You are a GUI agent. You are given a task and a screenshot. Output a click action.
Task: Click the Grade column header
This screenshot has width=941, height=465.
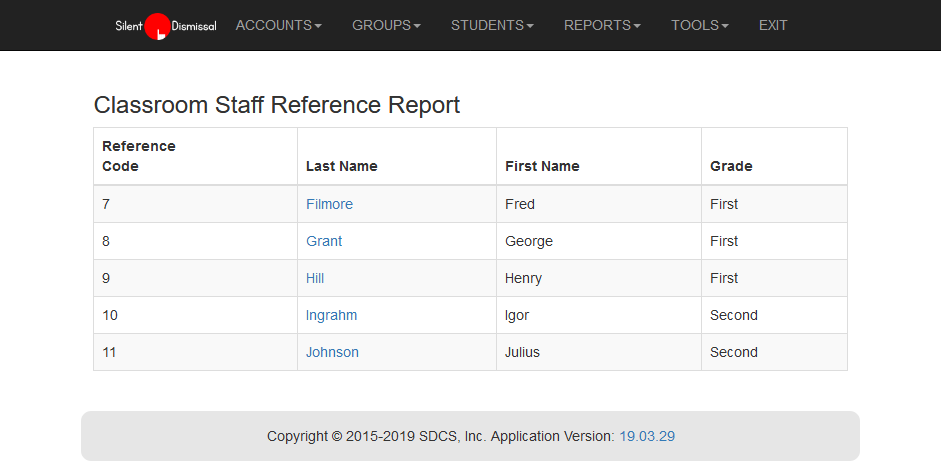(731, 166)
